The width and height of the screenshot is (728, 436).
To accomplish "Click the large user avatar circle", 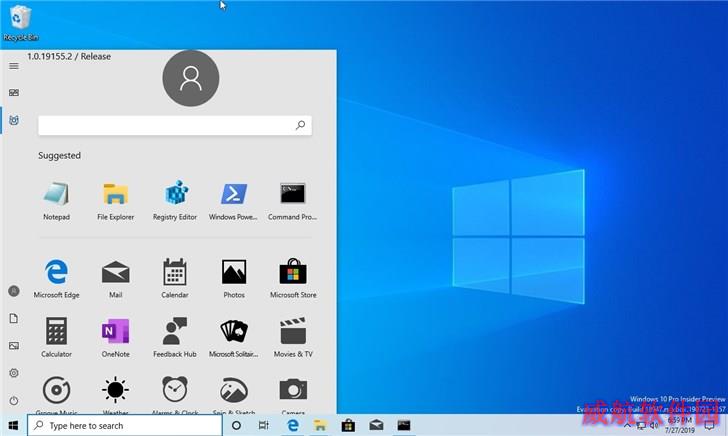I will (191, 78).
